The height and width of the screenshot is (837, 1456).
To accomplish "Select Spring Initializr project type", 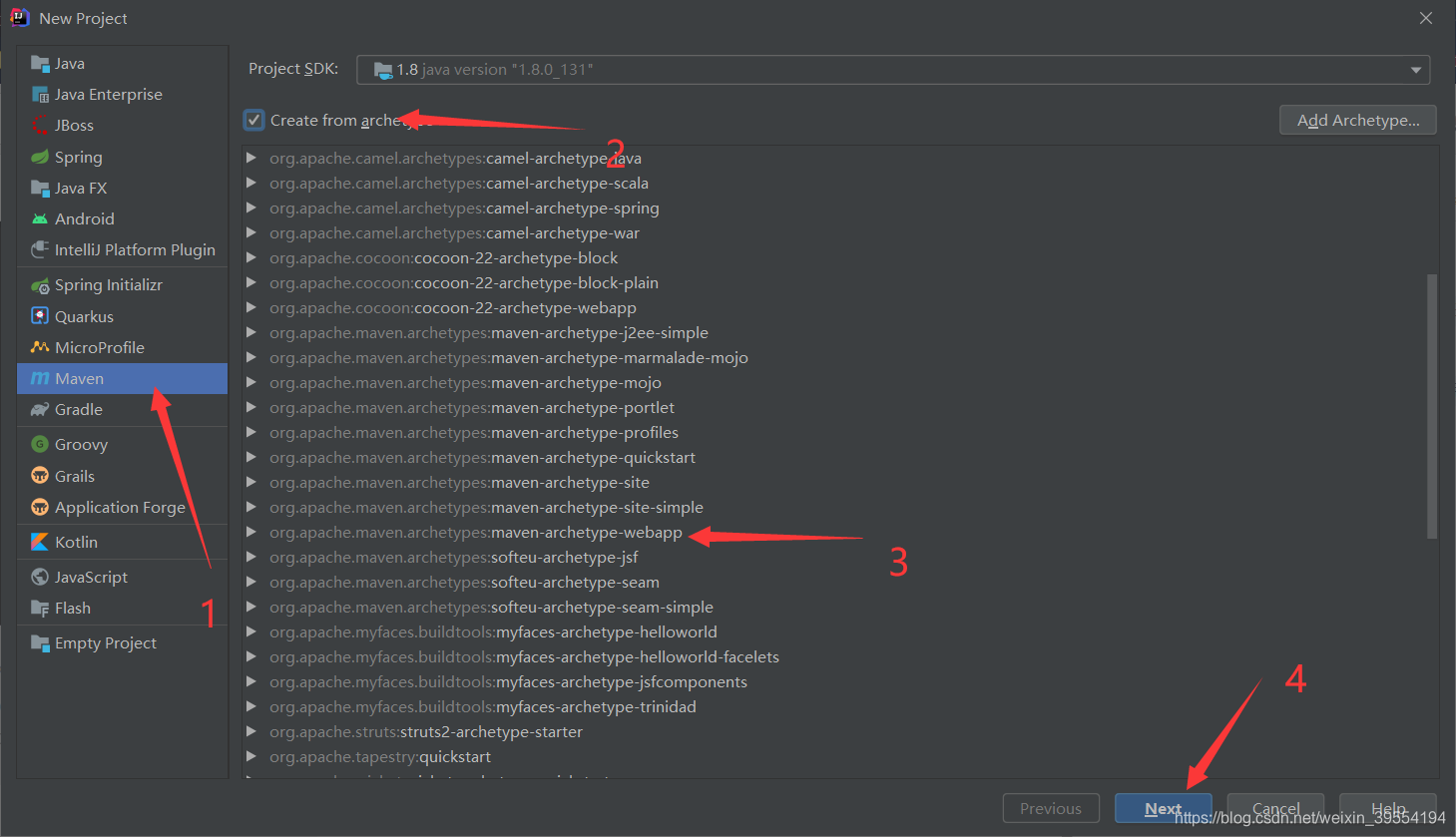I will (123, 285).
